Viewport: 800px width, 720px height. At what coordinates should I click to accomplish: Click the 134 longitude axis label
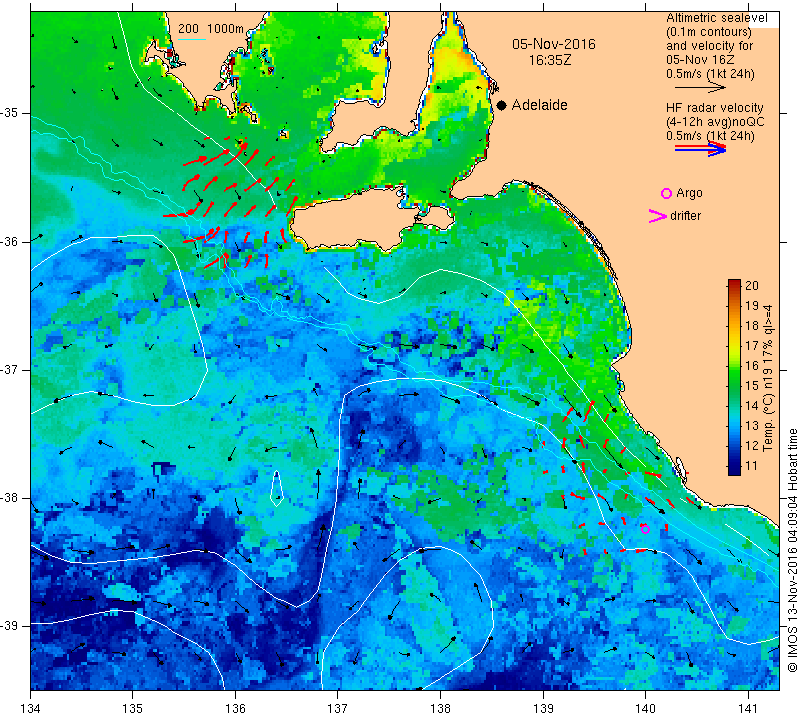tap(31, 708)
